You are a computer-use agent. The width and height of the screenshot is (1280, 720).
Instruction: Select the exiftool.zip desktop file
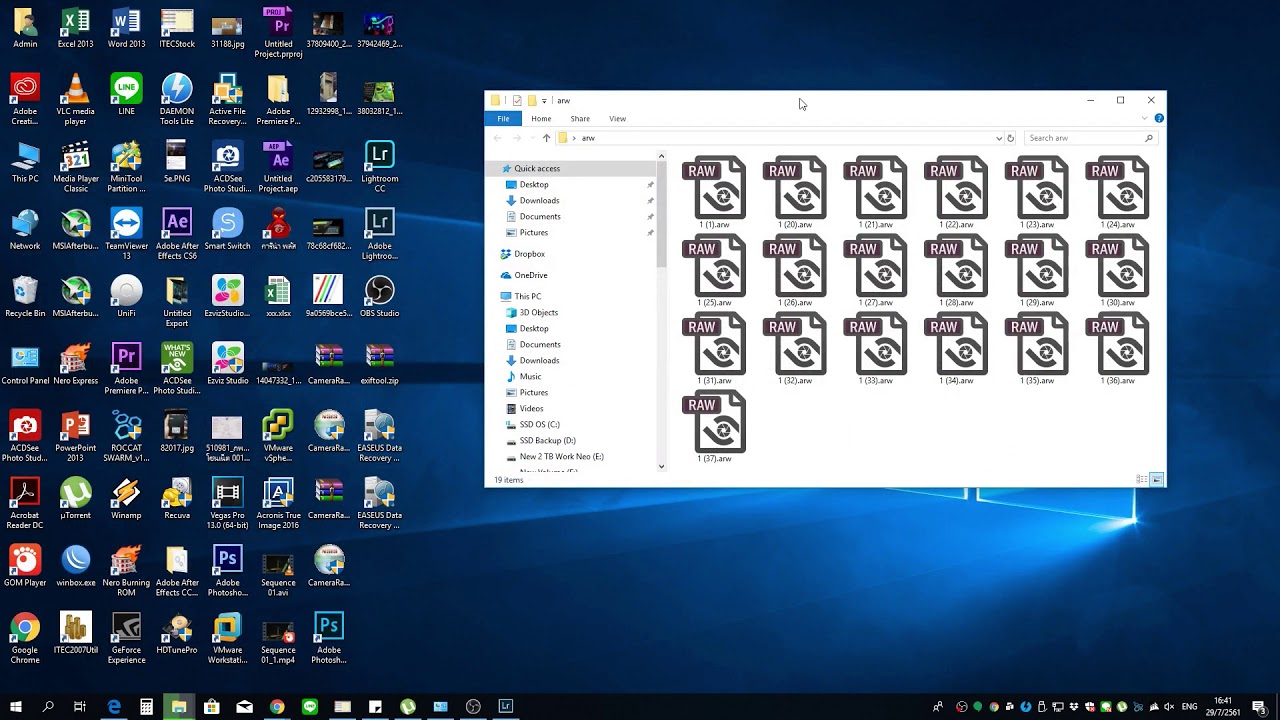tap(379, 364)
